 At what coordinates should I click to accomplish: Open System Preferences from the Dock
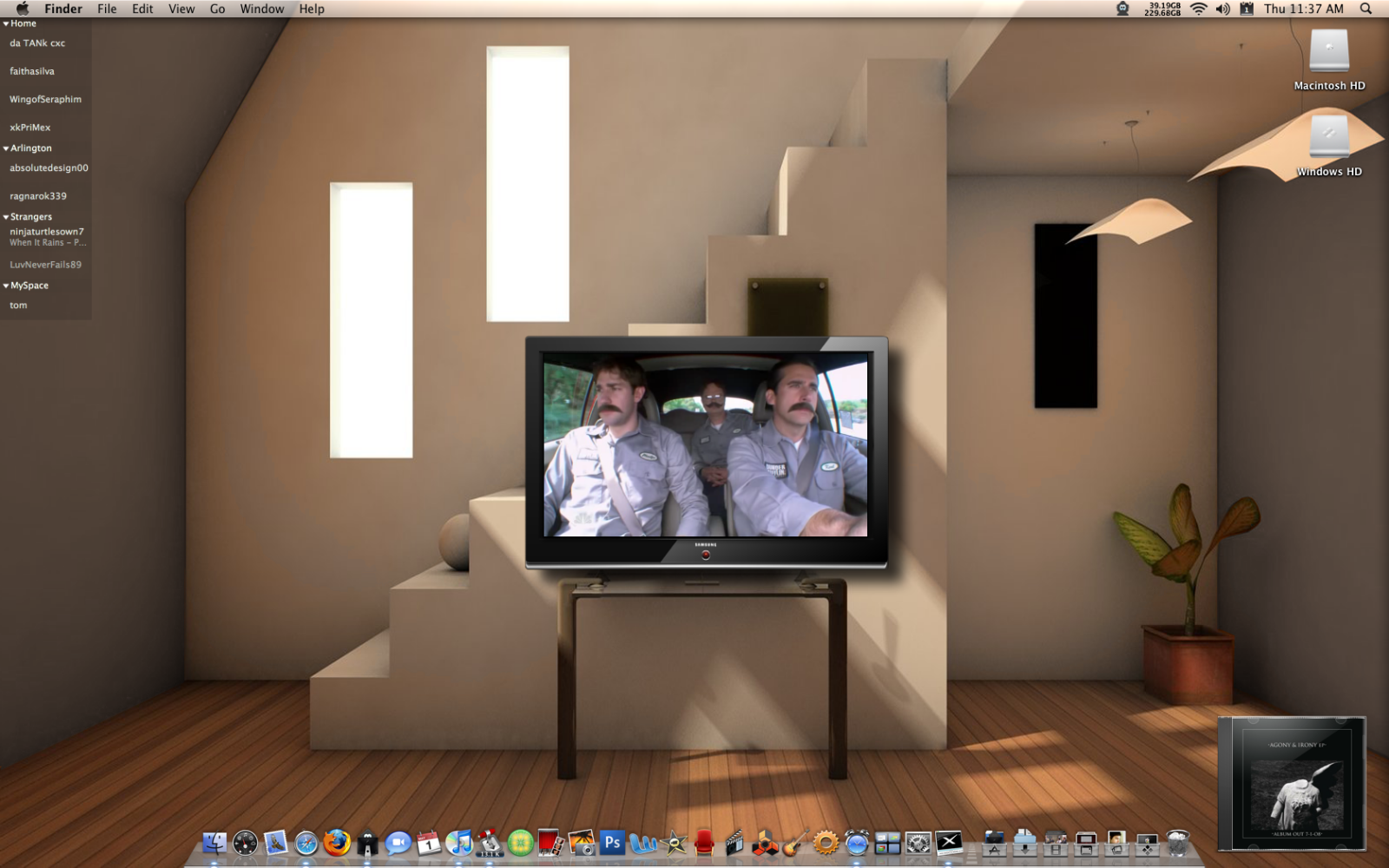tap(918, 842)
